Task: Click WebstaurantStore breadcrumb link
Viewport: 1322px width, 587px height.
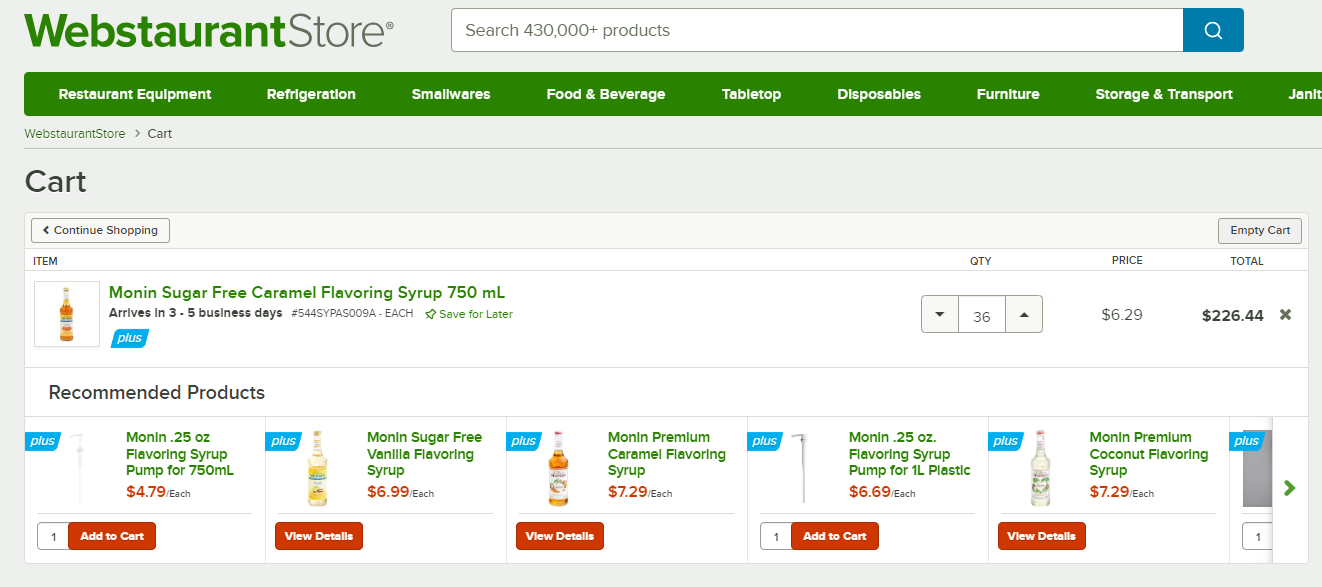Action: tap(75, 133)
